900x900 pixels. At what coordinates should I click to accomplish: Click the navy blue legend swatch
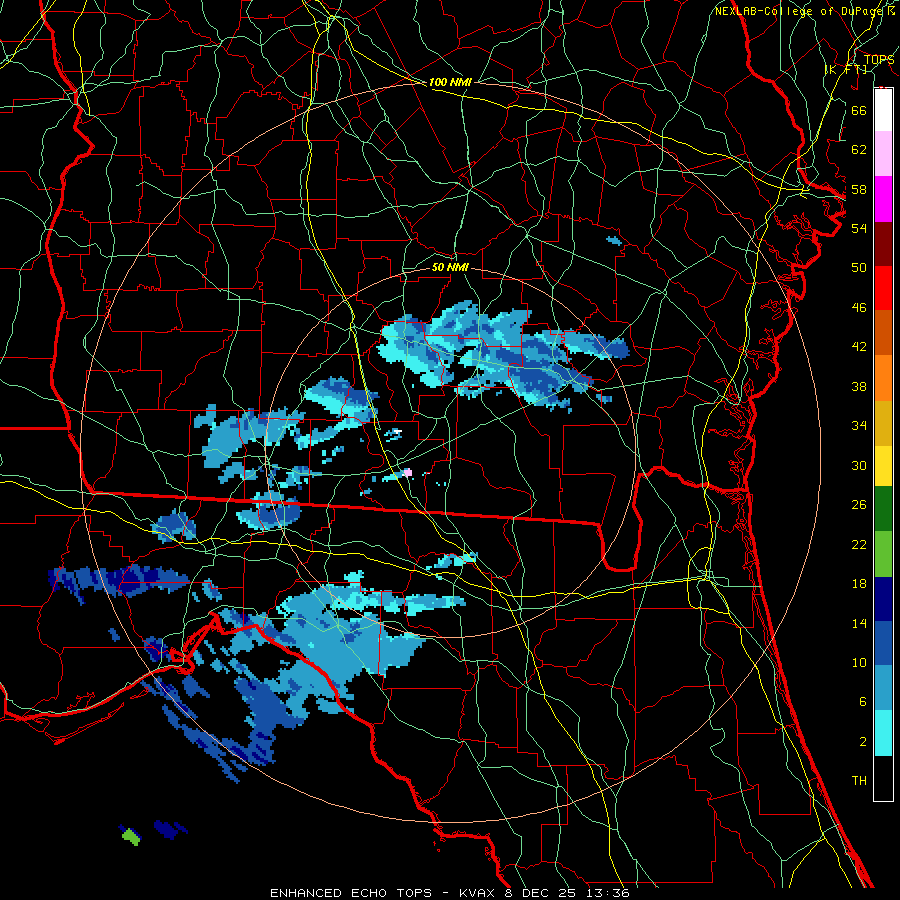(x=883, y=599)
